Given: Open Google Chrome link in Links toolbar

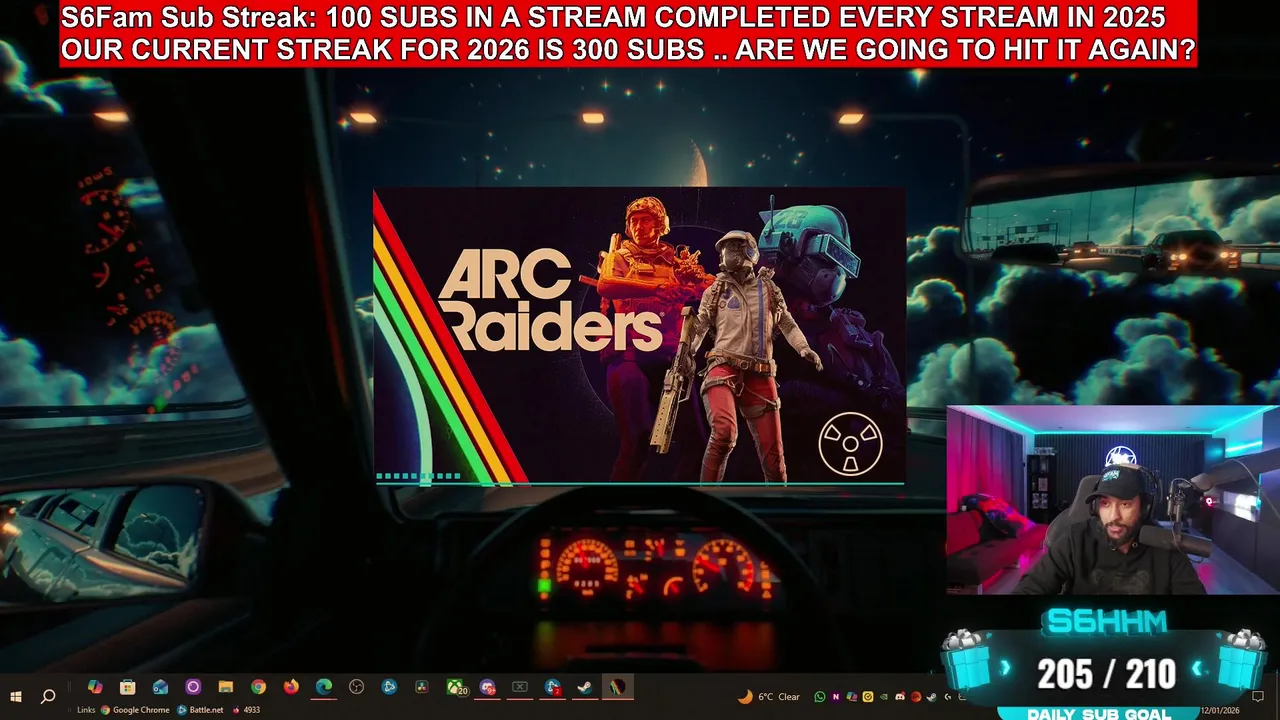Looking at the screenshot, I should point(135,710).
